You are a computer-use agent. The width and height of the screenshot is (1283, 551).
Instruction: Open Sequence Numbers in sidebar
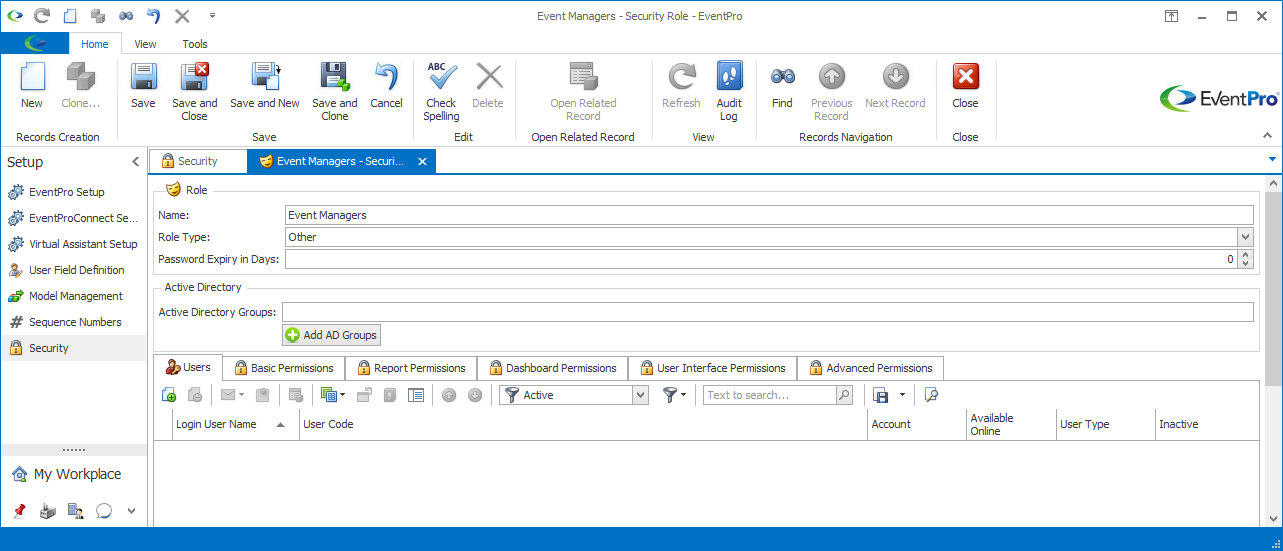(x=75, y=322)
